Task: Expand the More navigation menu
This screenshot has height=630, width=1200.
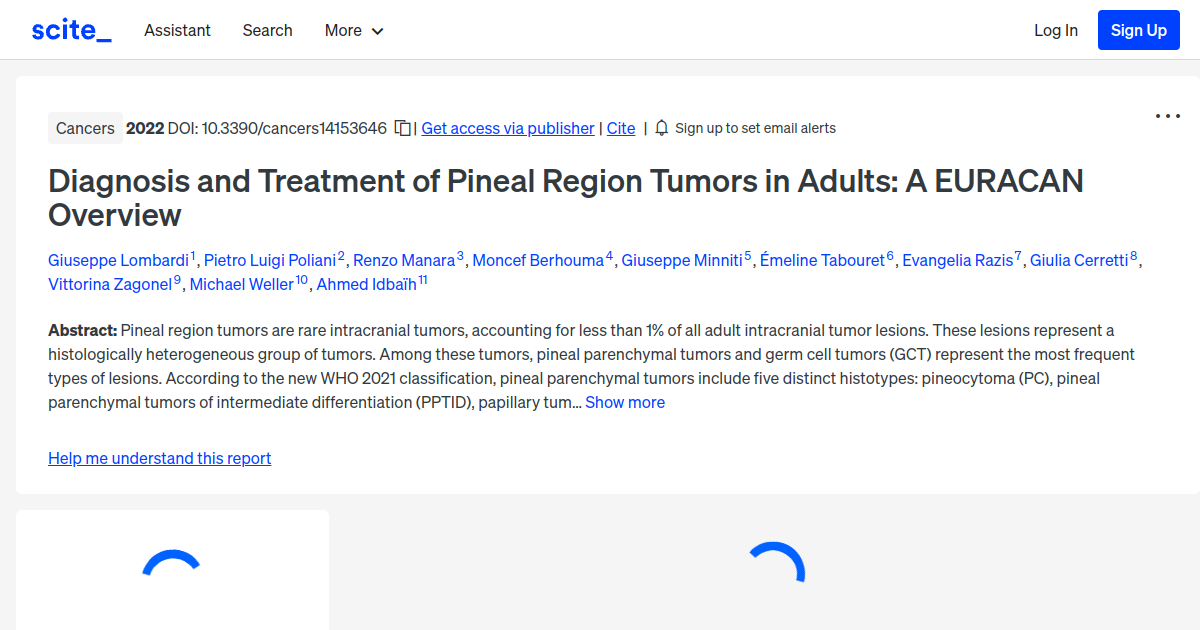Action: coord(353,30)
